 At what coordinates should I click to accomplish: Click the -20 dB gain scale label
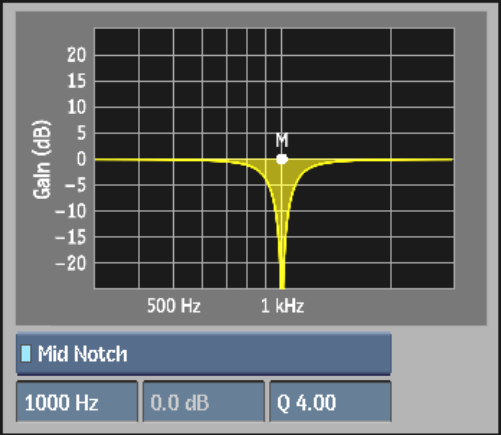[71, 264]
